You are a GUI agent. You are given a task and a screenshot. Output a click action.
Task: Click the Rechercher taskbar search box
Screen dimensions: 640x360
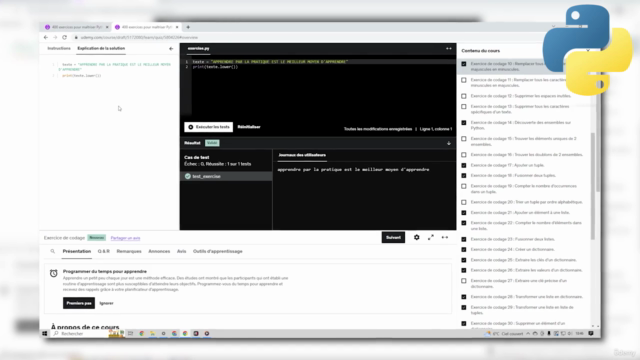[80, 333]
